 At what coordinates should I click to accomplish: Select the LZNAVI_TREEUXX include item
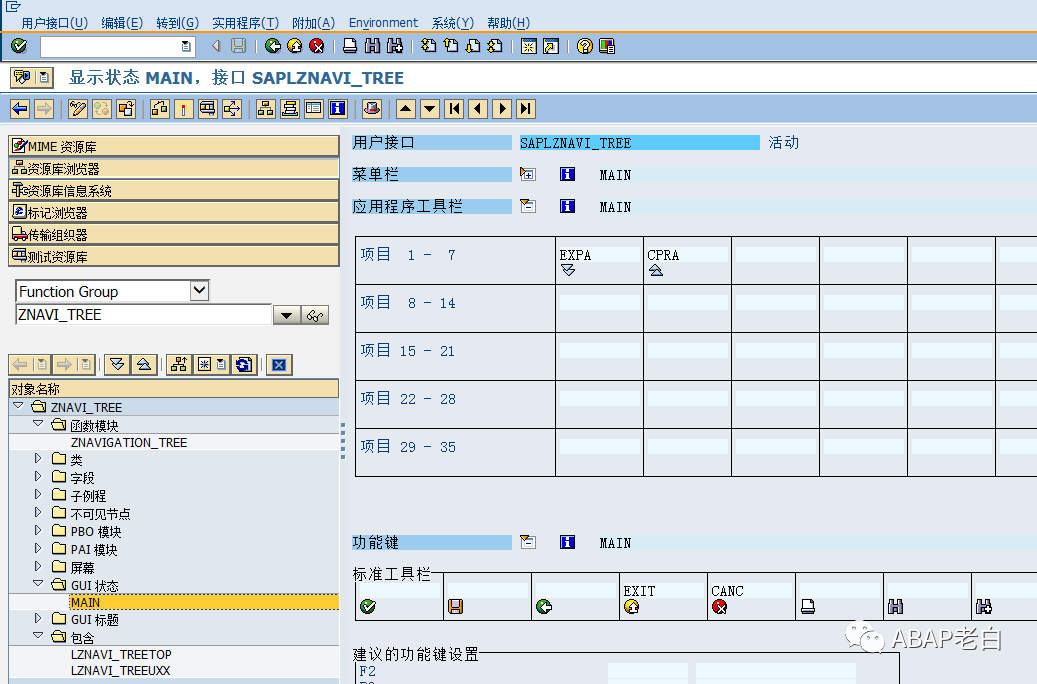tap(120, 671)
